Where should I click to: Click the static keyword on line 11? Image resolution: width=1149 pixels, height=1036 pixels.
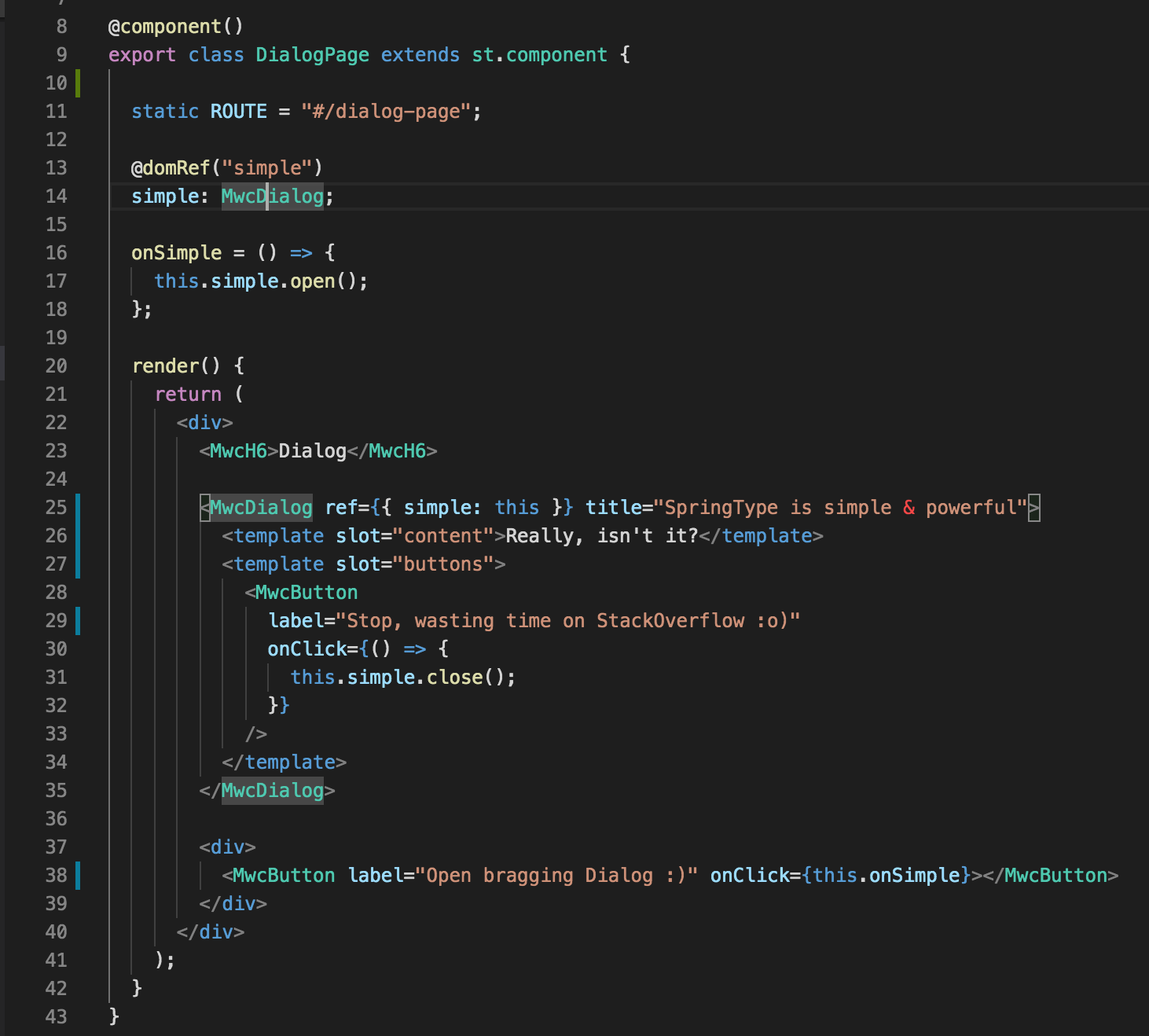pyautogui.click(x=165, y=112)
